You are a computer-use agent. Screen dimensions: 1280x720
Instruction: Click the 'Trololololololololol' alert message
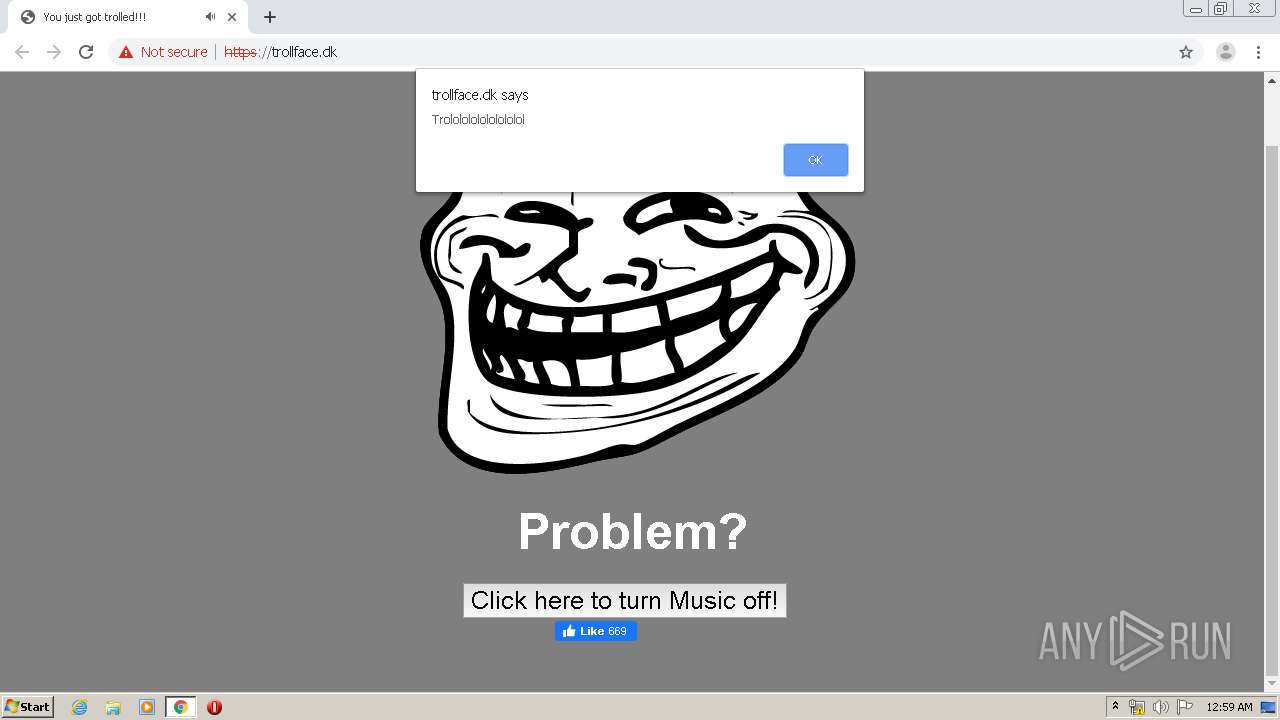click(478, 120)
